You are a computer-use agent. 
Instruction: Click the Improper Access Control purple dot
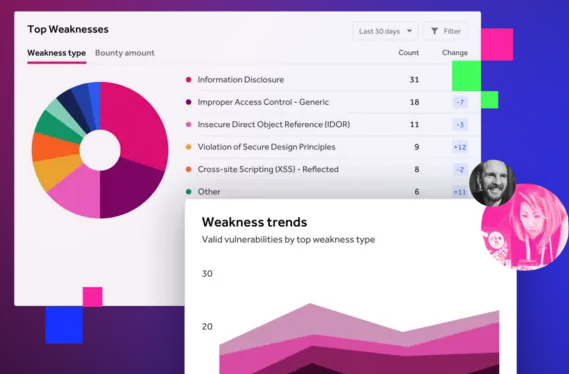(x=188, y=102)
